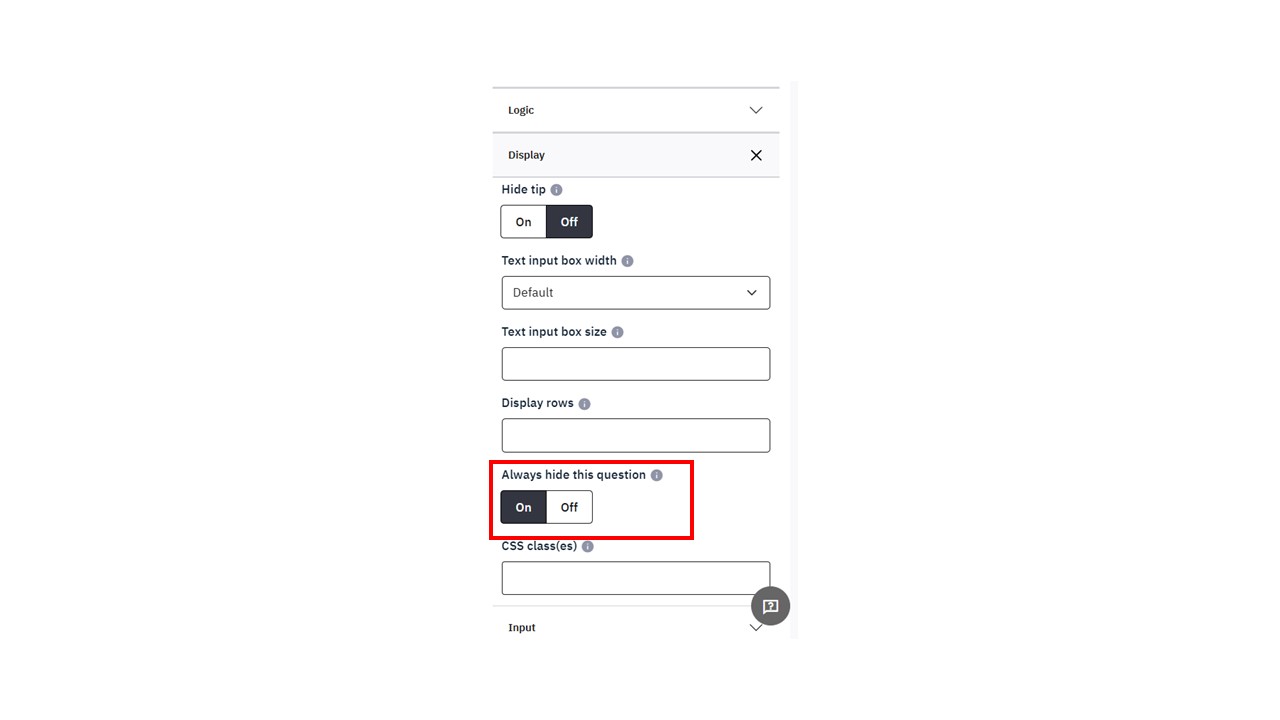The height and width of the screenshot is (720, 1280).
Task: Set Always hide this question to On
Action: [524, 507]
